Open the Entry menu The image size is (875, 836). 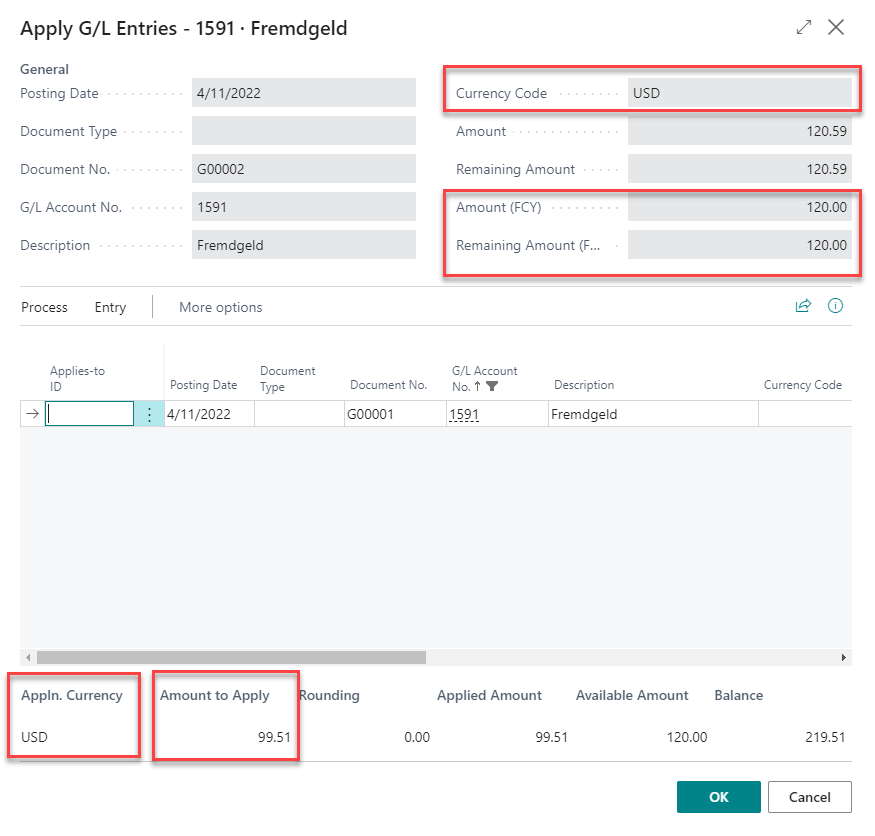(110, 307)
